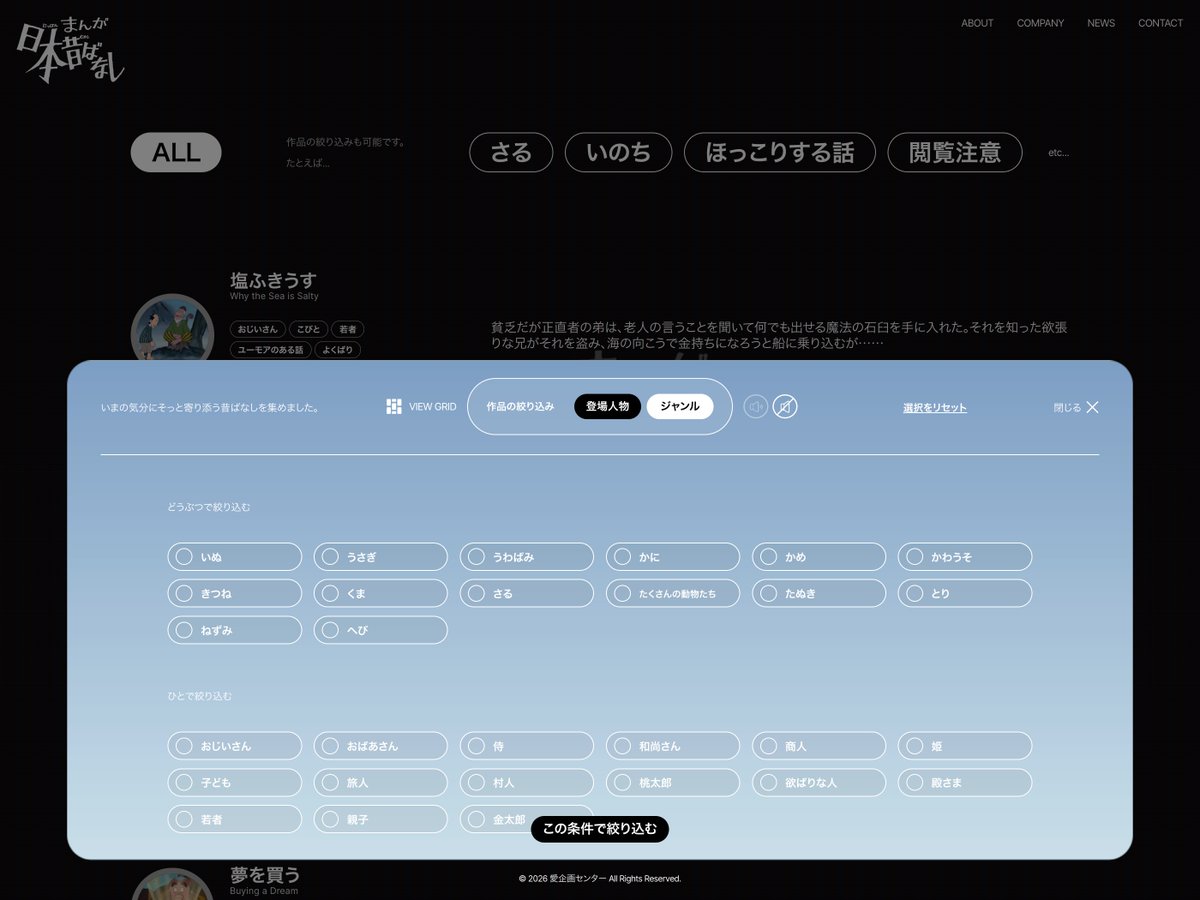Select the muted speaker icon
This screenshot has height=900, width=1200.
coord(786,406)
